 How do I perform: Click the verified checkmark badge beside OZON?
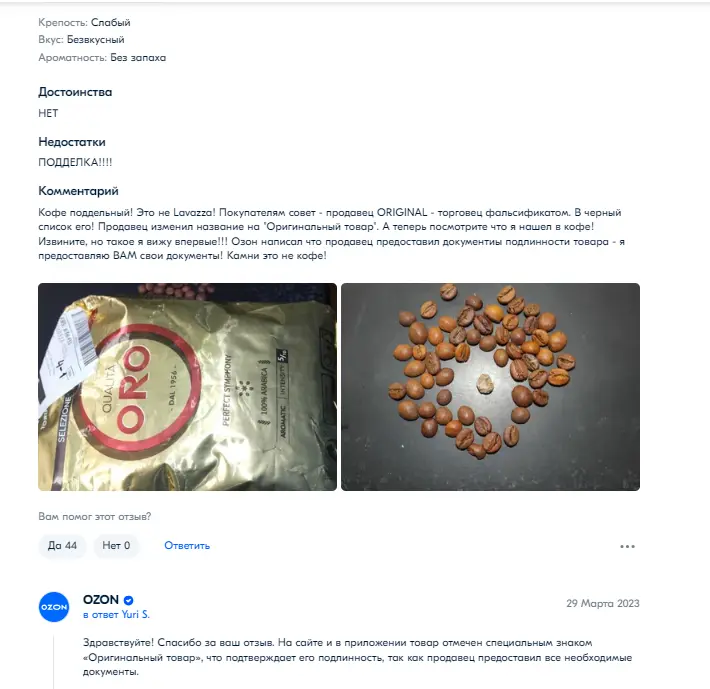tap(128, 600)
